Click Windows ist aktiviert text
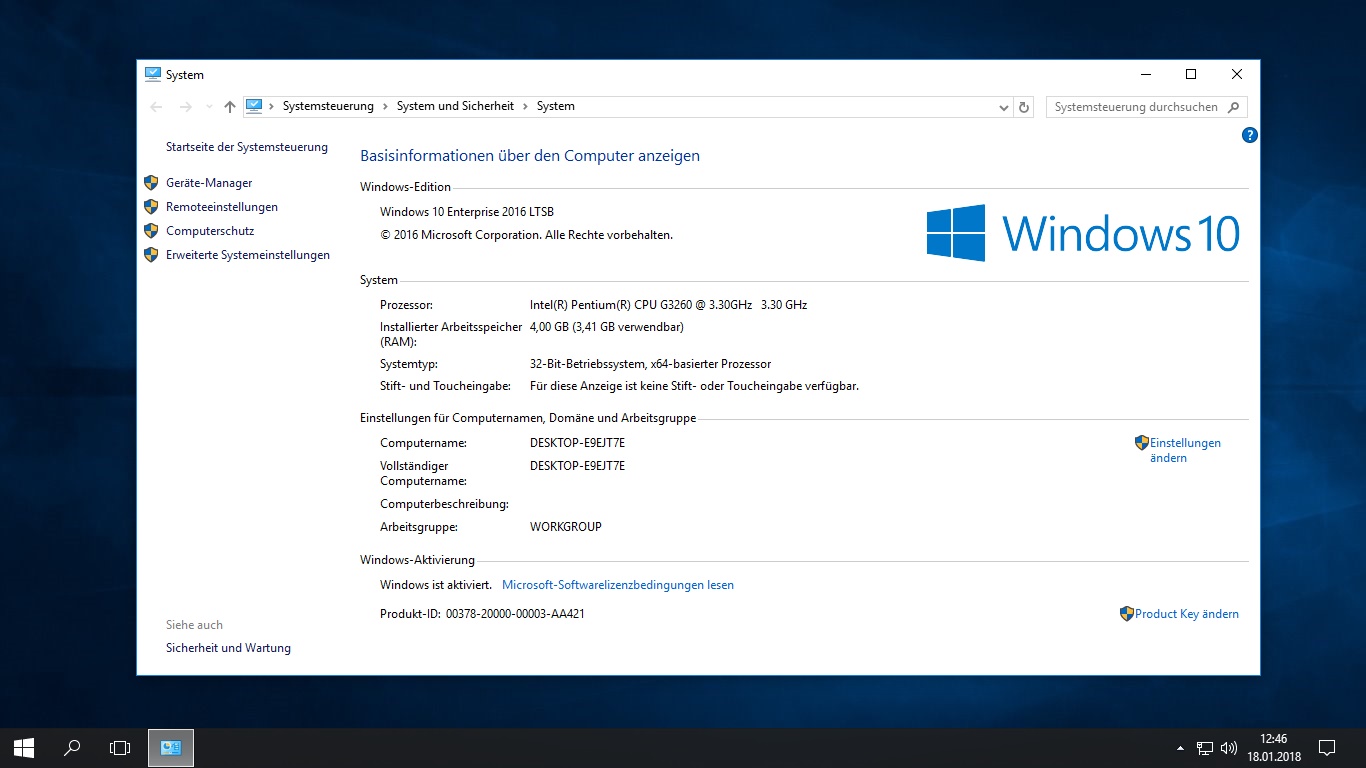This screenshot has width=1366, height=768. [436, 585]
